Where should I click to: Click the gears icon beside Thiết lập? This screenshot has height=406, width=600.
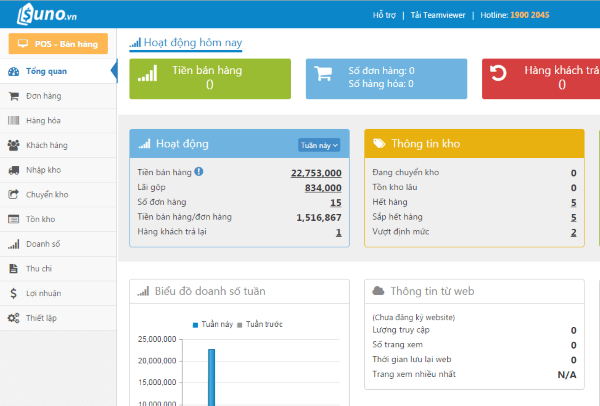pyautogui.click(x=14, y=318)
